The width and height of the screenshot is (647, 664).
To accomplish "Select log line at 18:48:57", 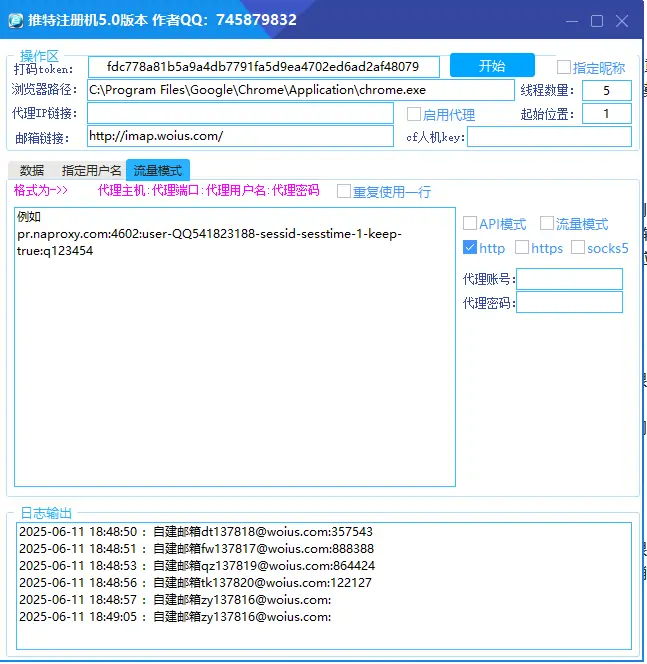I will tap(175, 600).
